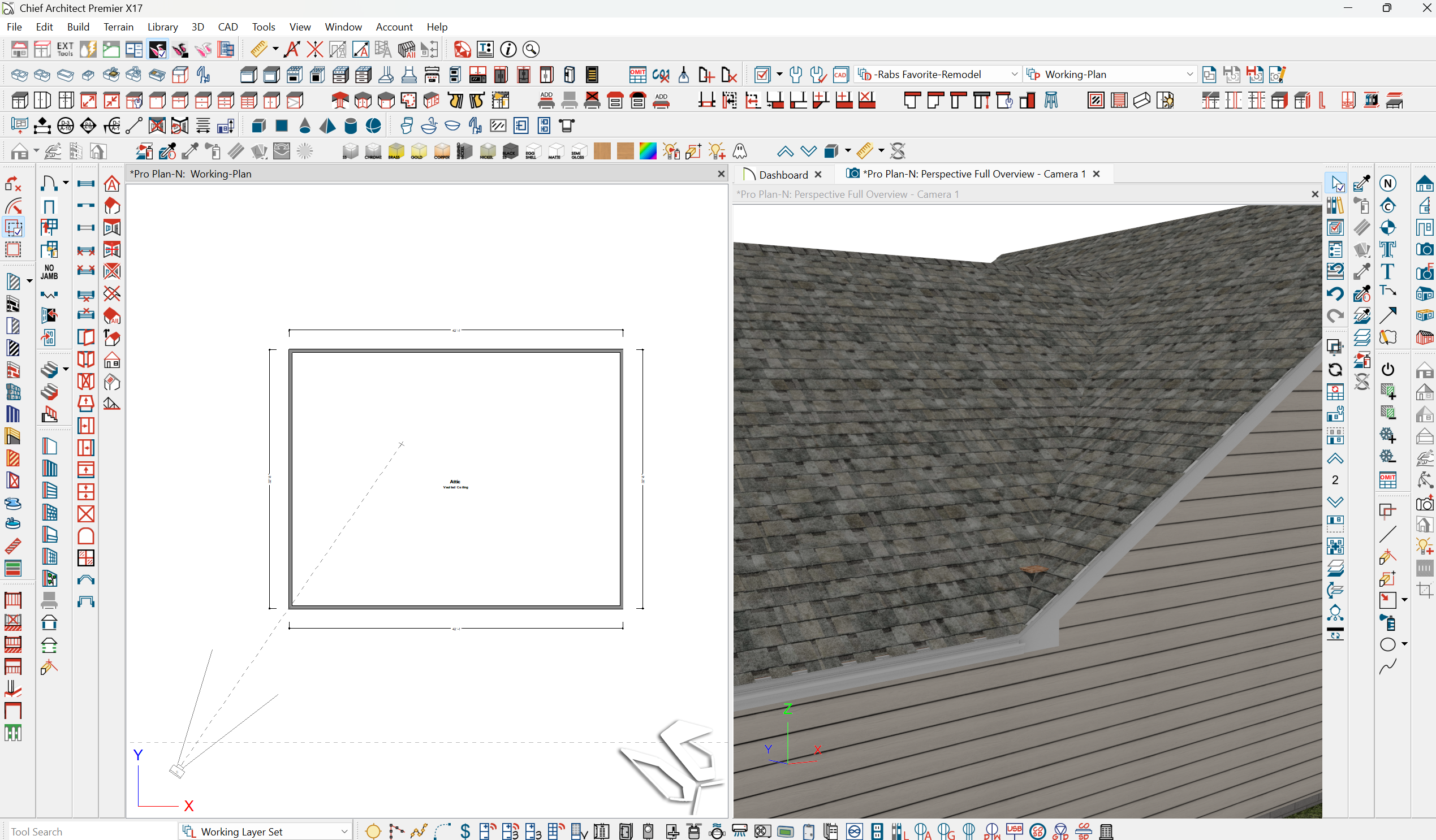
Task: Expand the blue cube dropdown arrow
Action: click(848, 151)
